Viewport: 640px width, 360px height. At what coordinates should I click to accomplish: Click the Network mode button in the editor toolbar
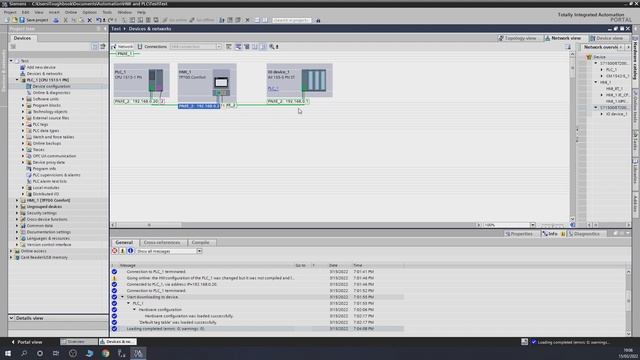pos(122,47)
